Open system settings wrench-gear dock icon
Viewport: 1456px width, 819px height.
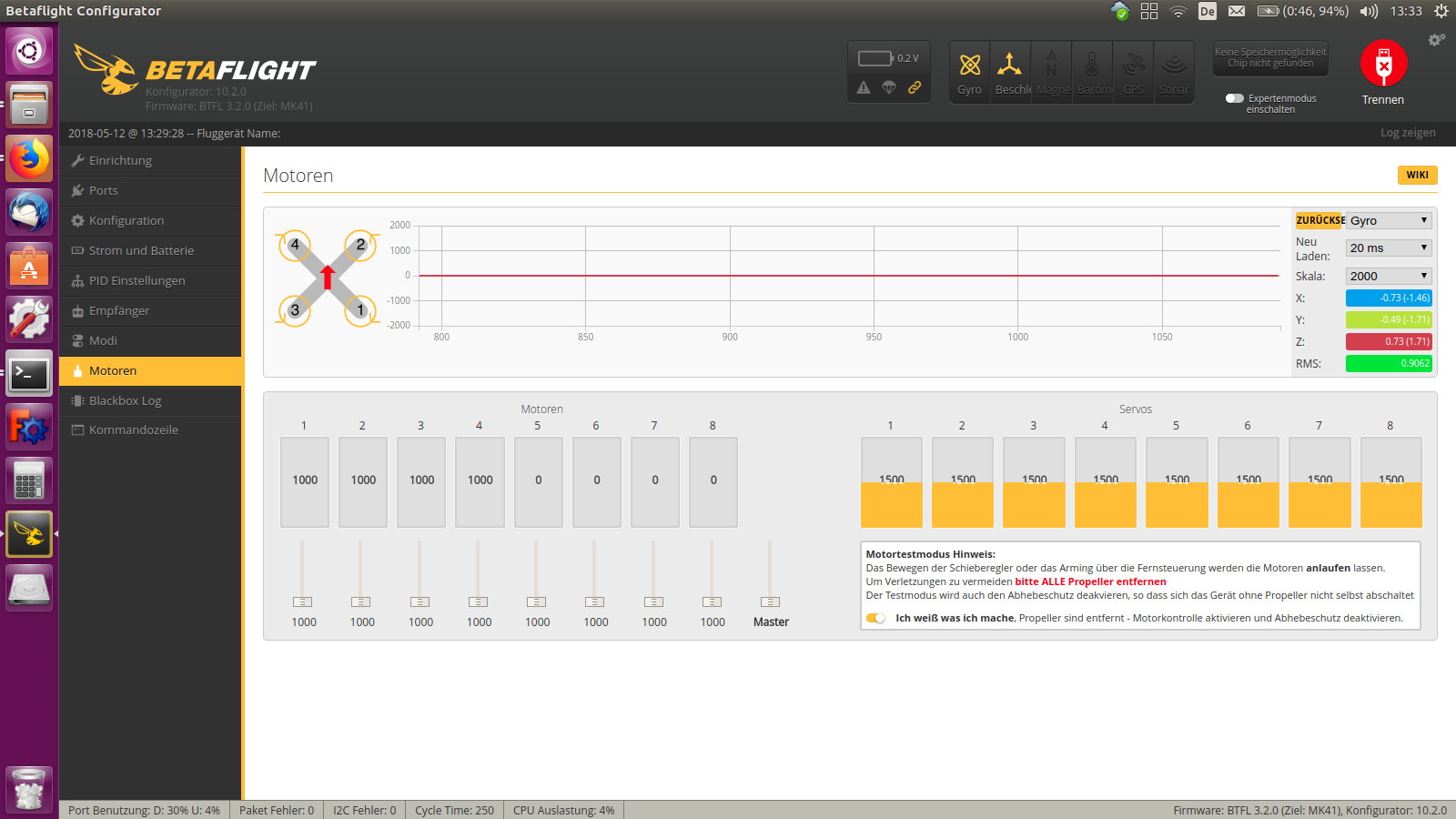pyautogui.click(x=29, y=319)
